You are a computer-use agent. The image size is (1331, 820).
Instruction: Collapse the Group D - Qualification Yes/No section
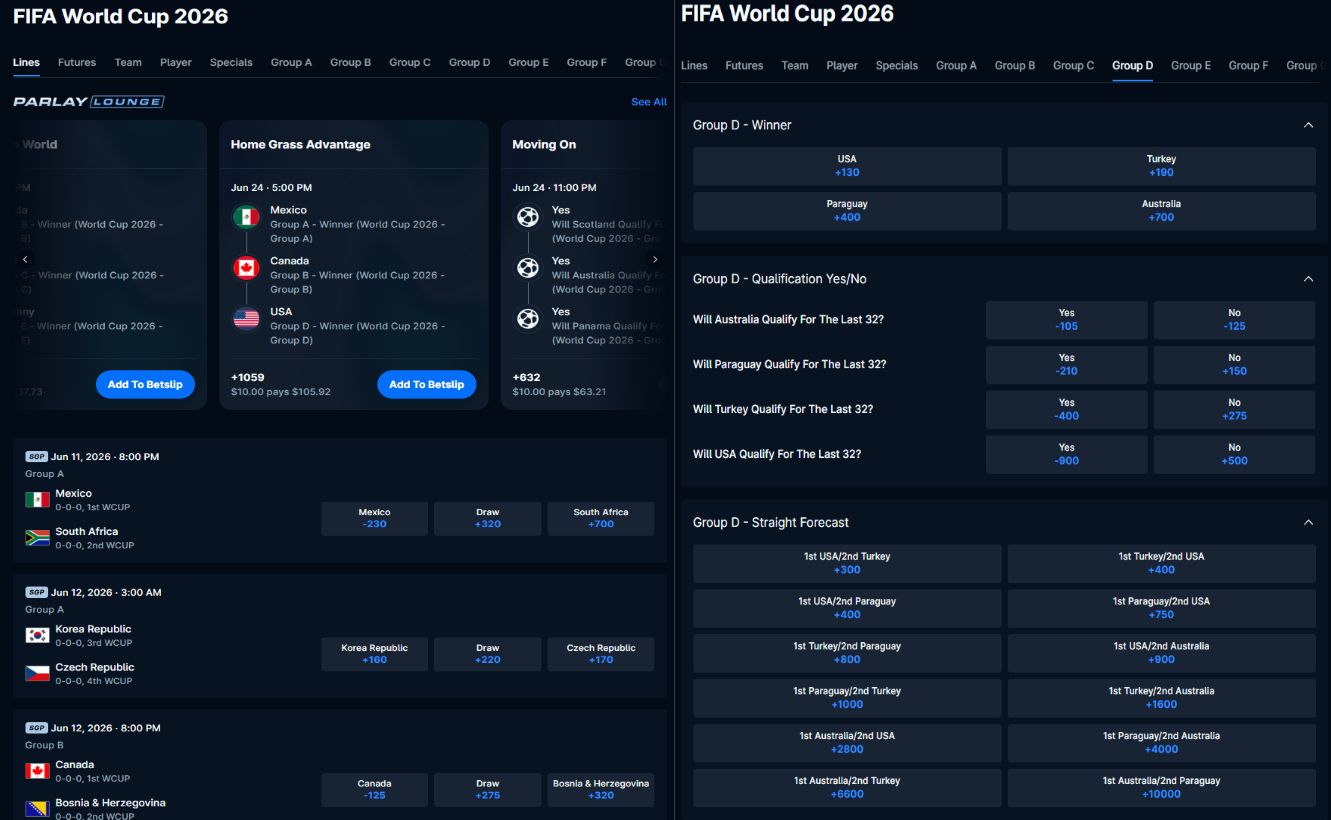click(x=1308, y=279)
